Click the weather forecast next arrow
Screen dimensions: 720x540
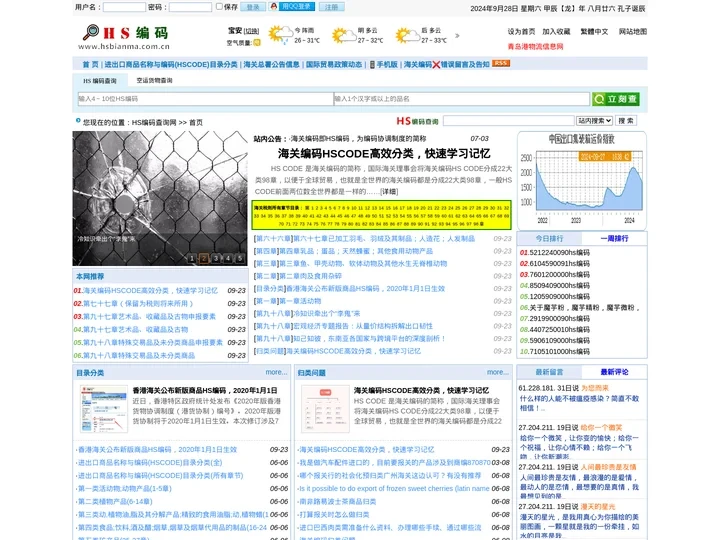(x=457, y=35)
